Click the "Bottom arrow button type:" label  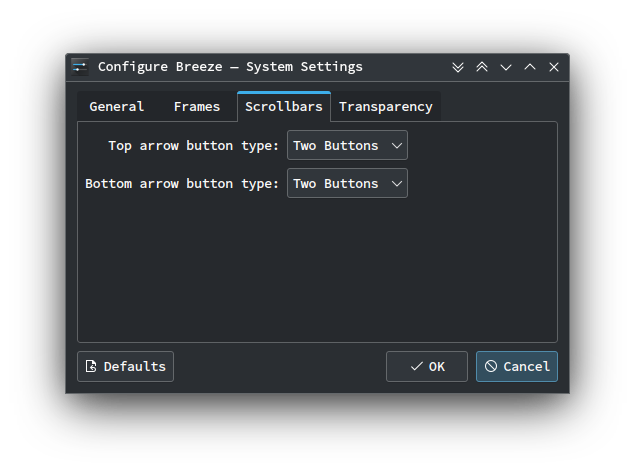click(182, 183)
